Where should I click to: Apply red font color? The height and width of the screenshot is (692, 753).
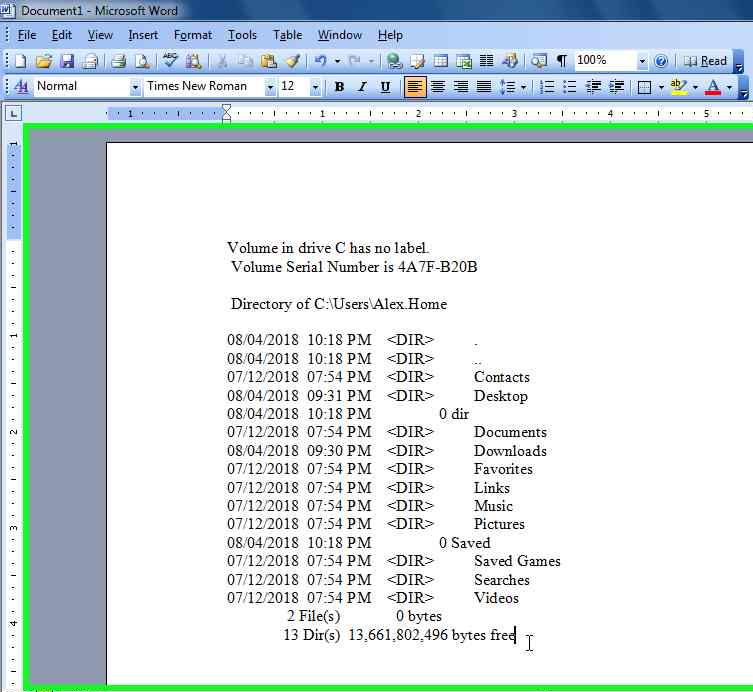[713, 87]
